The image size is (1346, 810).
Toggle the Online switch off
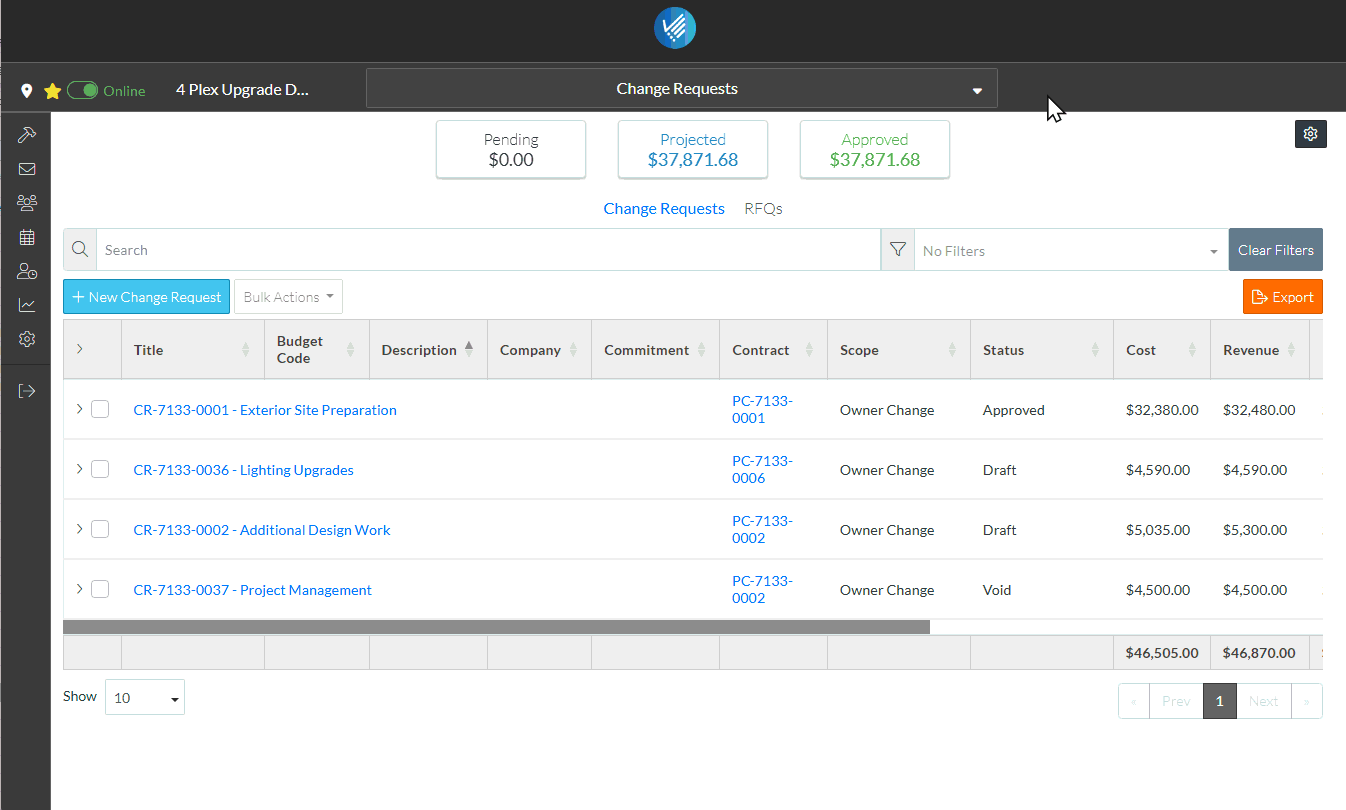tap(83, 90)
